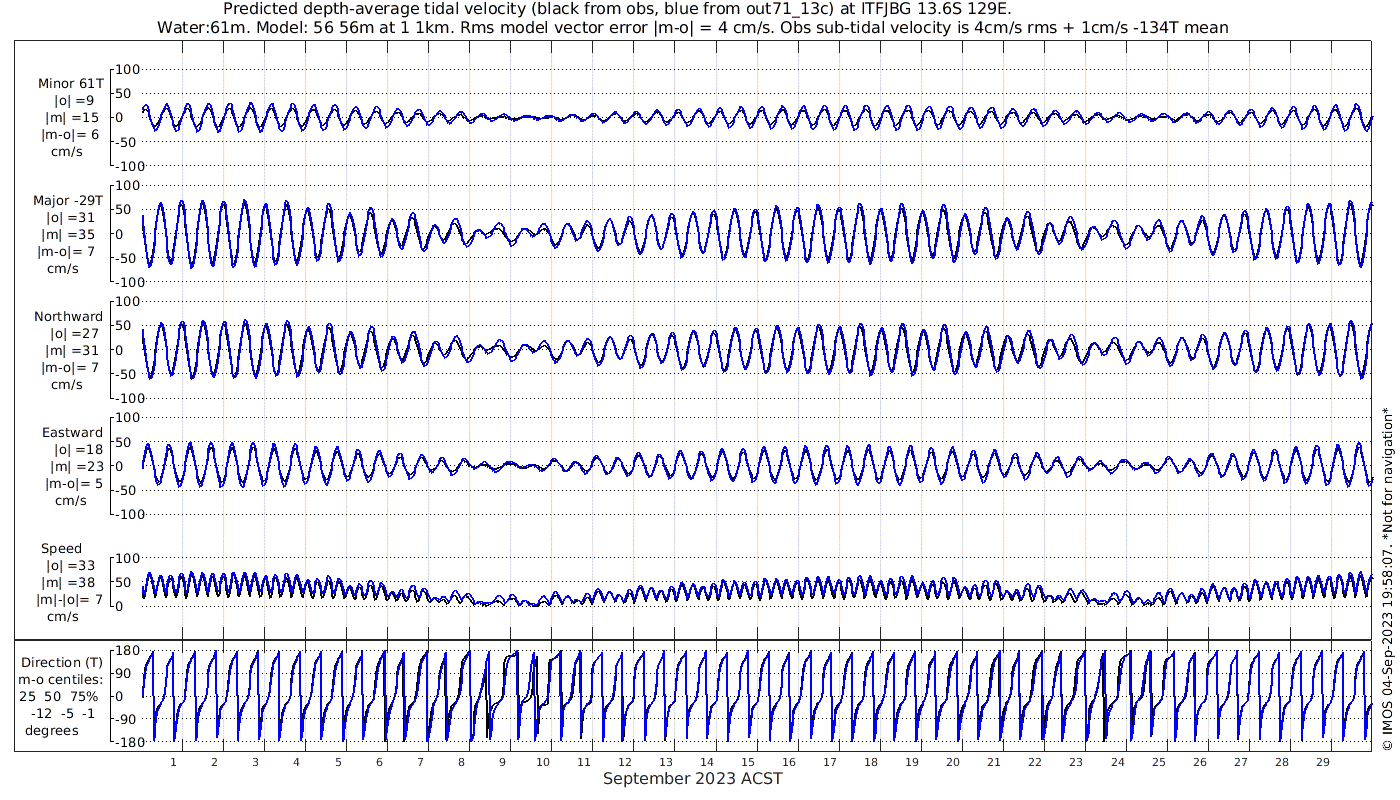The width and height of the screenshot is (1400, 800).
Task: Click the '|m-o|= 5' value in Eastward panel
Action: (x=74, y=484)
